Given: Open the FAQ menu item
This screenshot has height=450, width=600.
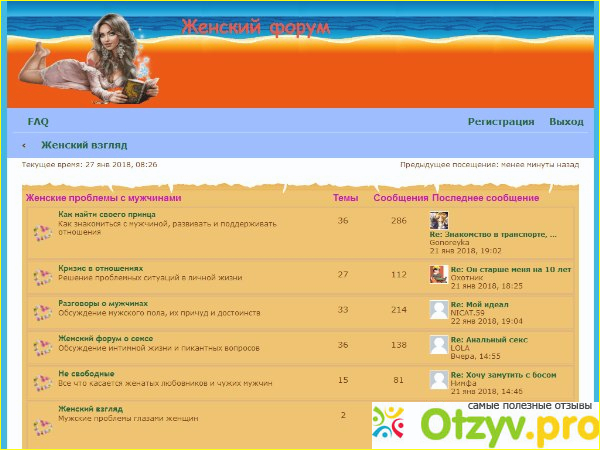Looking at the screenshot, I should click(x=38, y=122).
